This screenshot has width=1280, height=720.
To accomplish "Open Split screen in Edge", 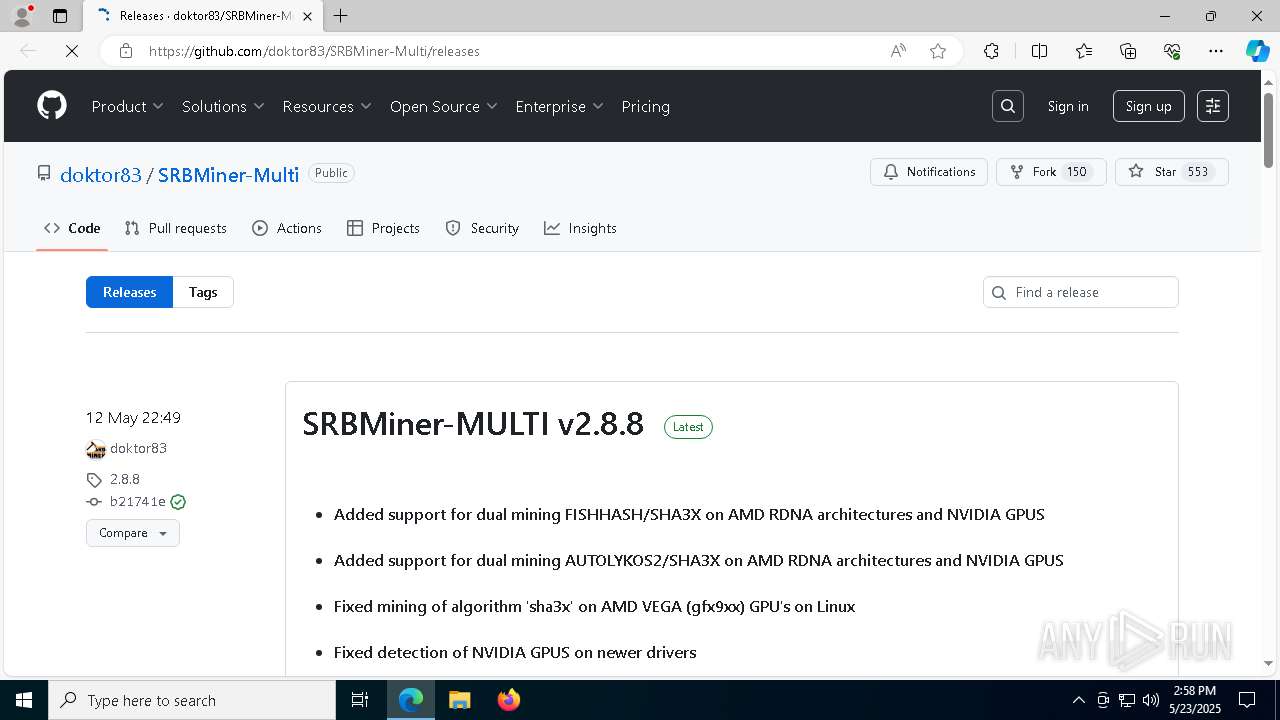I will 1039,51.
